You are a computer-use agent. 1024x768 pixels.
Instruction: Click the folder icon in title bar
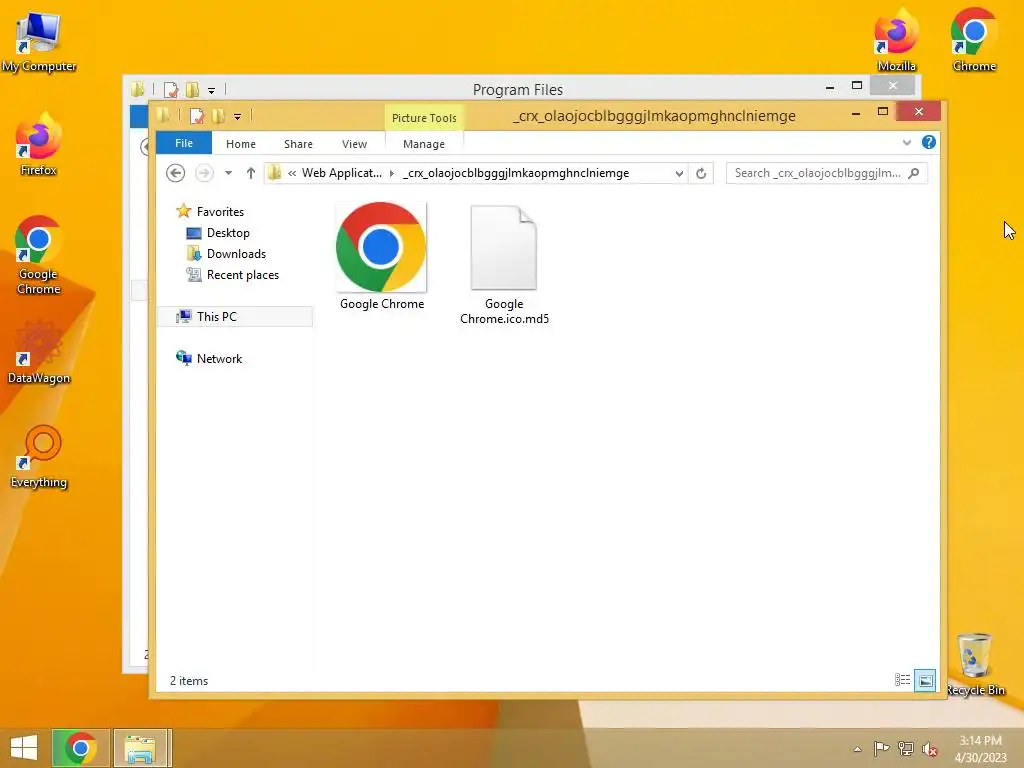point(163,116)
